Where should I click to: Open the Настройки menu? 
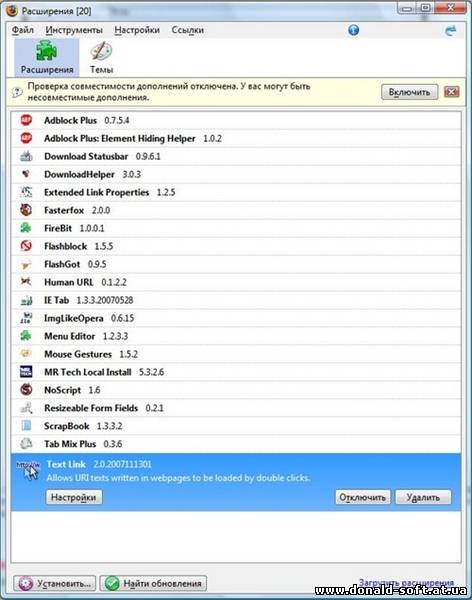tap(137, 30)
